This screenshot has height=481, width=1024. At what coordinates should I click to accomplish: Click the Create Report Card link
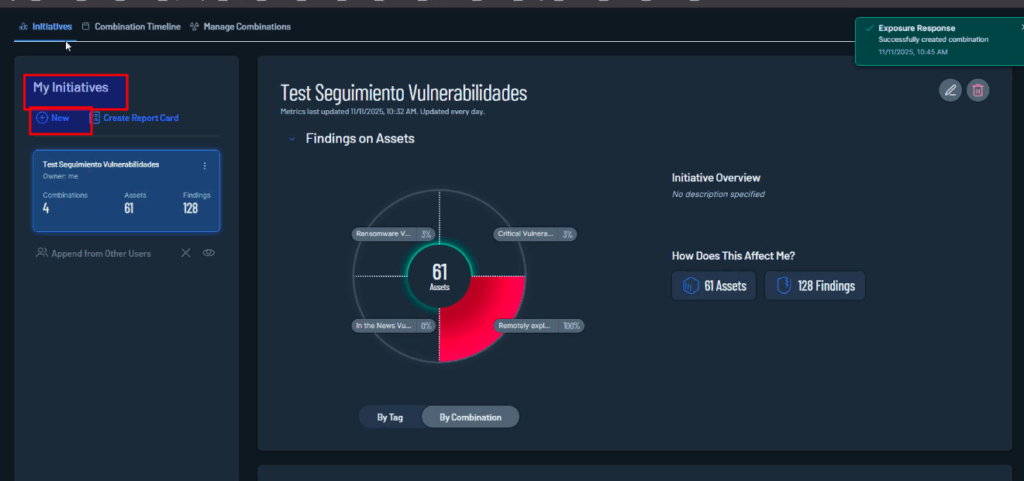(x=140, y=118)
